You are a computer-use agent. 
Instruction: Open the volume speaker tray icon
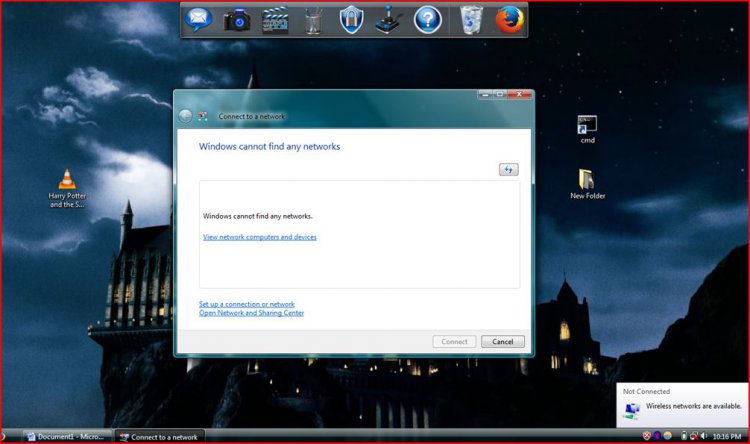pos(704,436)
